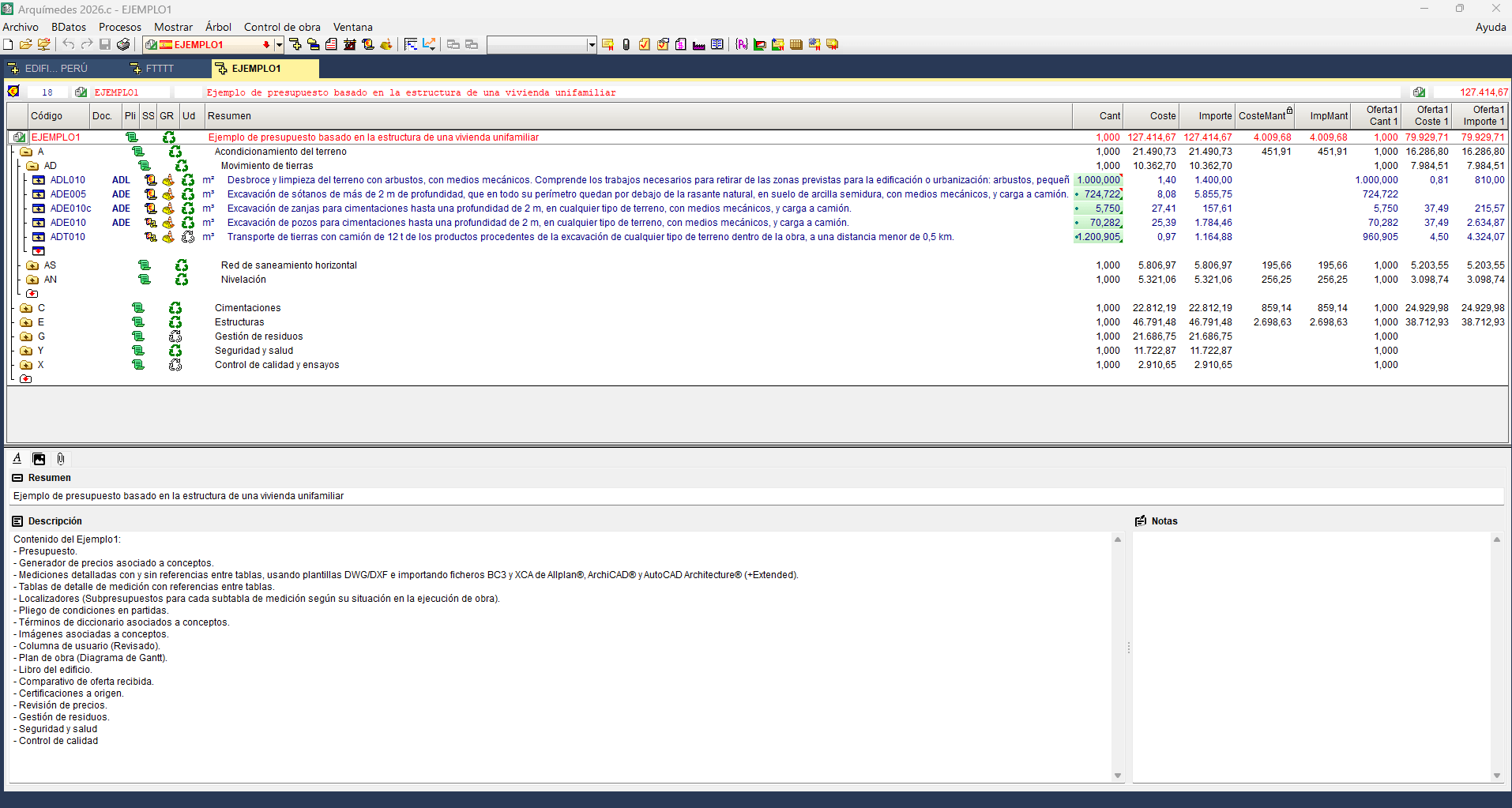The image size is (1512, 808).
Task: Click the recycle icon on row ADT010
Action: coord(188,237)
